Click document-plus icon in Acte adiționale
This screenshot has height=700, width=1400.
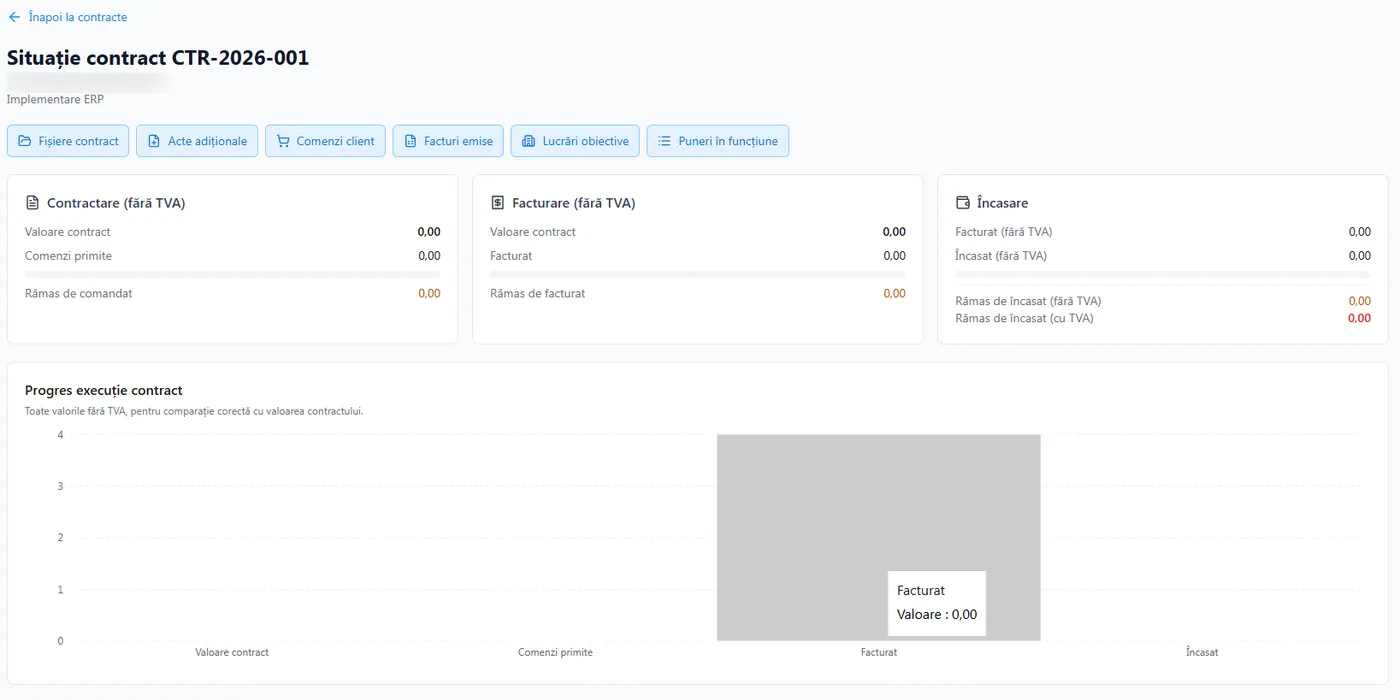pyautogui.click(x=154, y=141)
